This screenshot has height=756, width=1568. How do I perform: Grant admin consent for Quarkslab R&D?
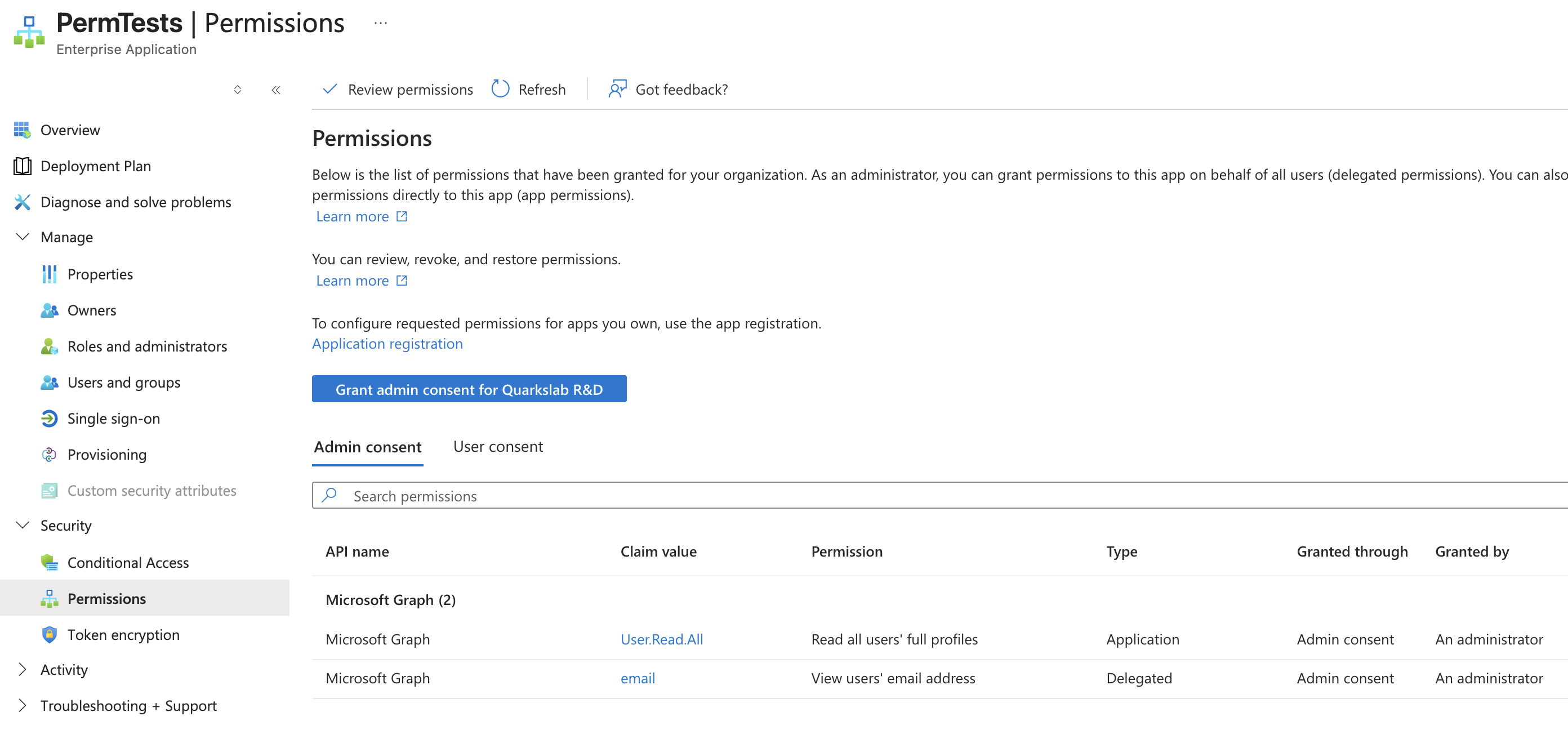pyautogui.click(x=469, y=389)
